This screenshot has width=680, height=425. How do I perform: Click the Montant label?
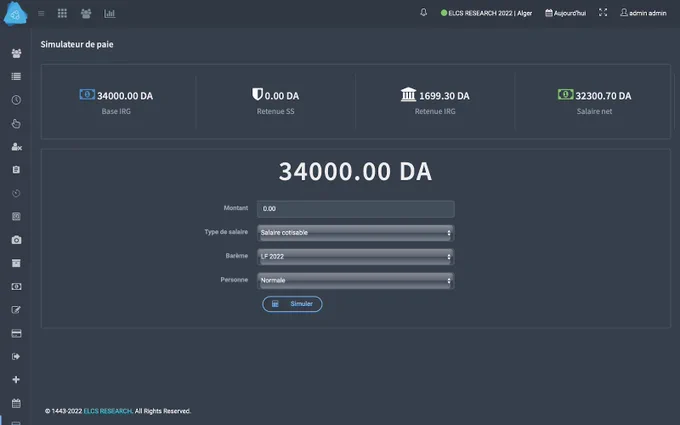point(236,208)
